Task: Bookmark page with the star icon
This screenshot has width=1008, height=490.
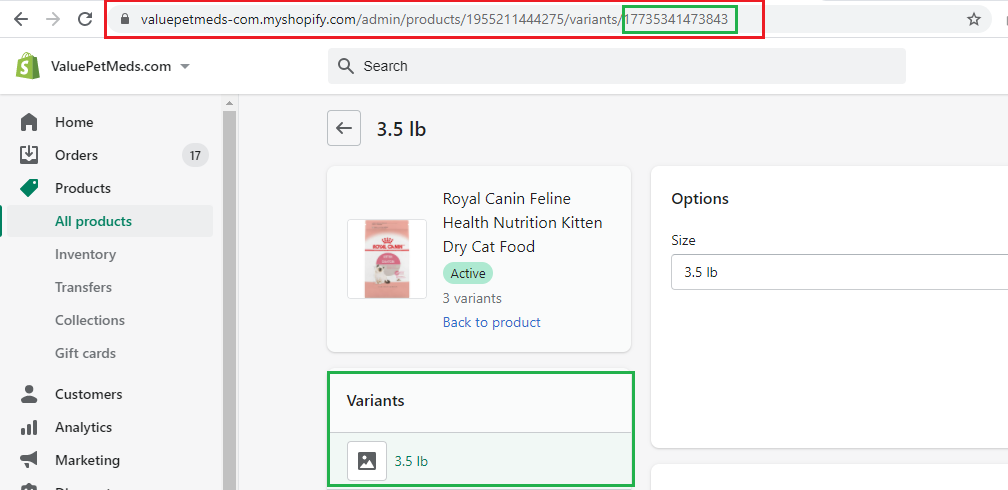Action: (x=973, y=19)
